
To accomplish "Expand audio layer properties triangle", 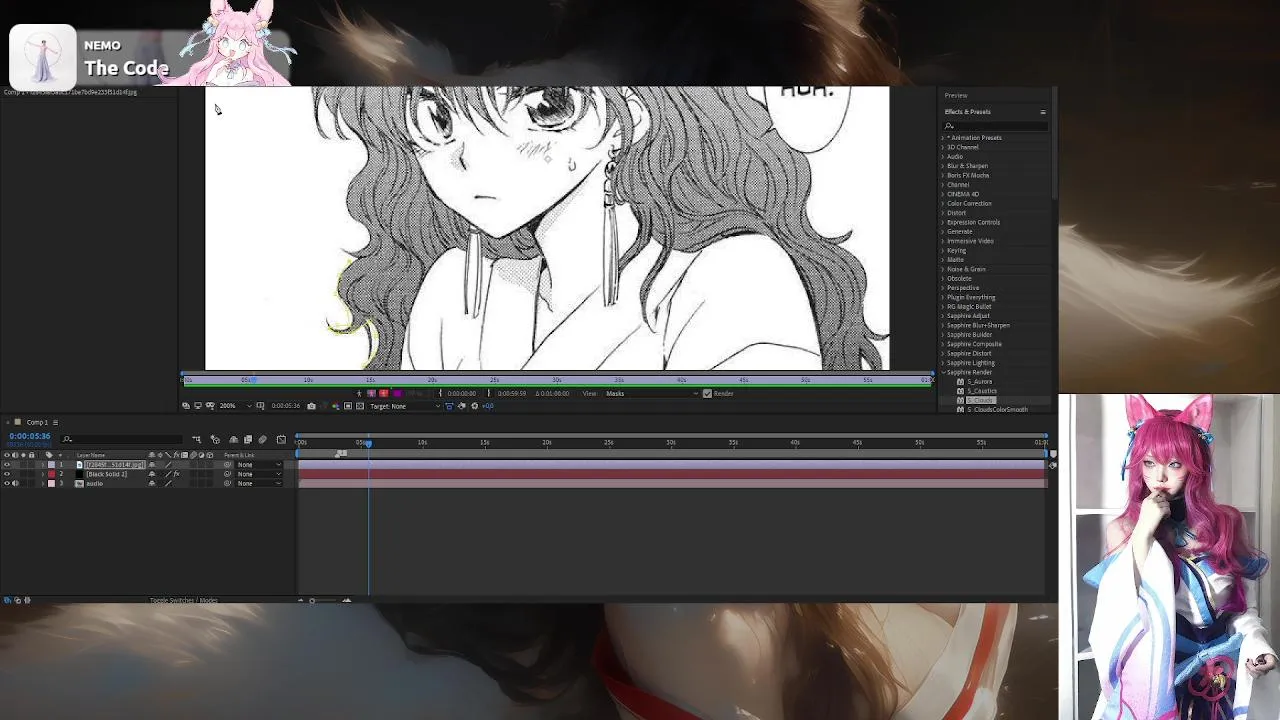I will (x=43, y=483).
